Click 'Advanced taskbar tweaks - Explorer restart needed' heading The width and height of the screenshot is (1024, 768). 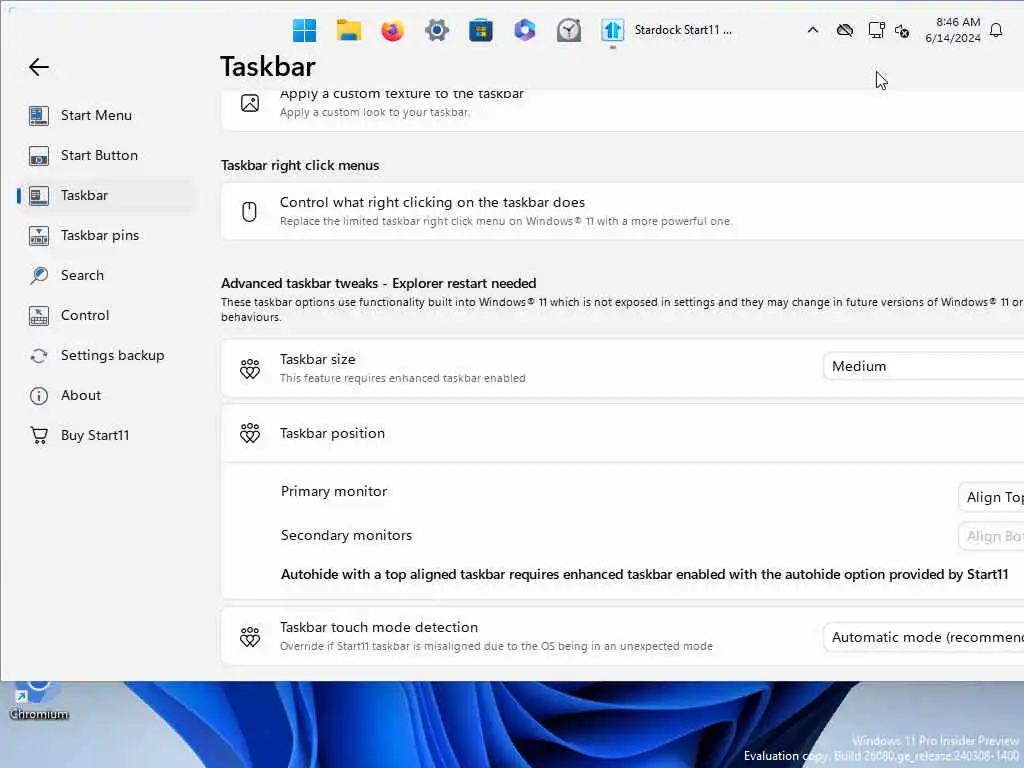pyautogui.click(x=378, y=283)
